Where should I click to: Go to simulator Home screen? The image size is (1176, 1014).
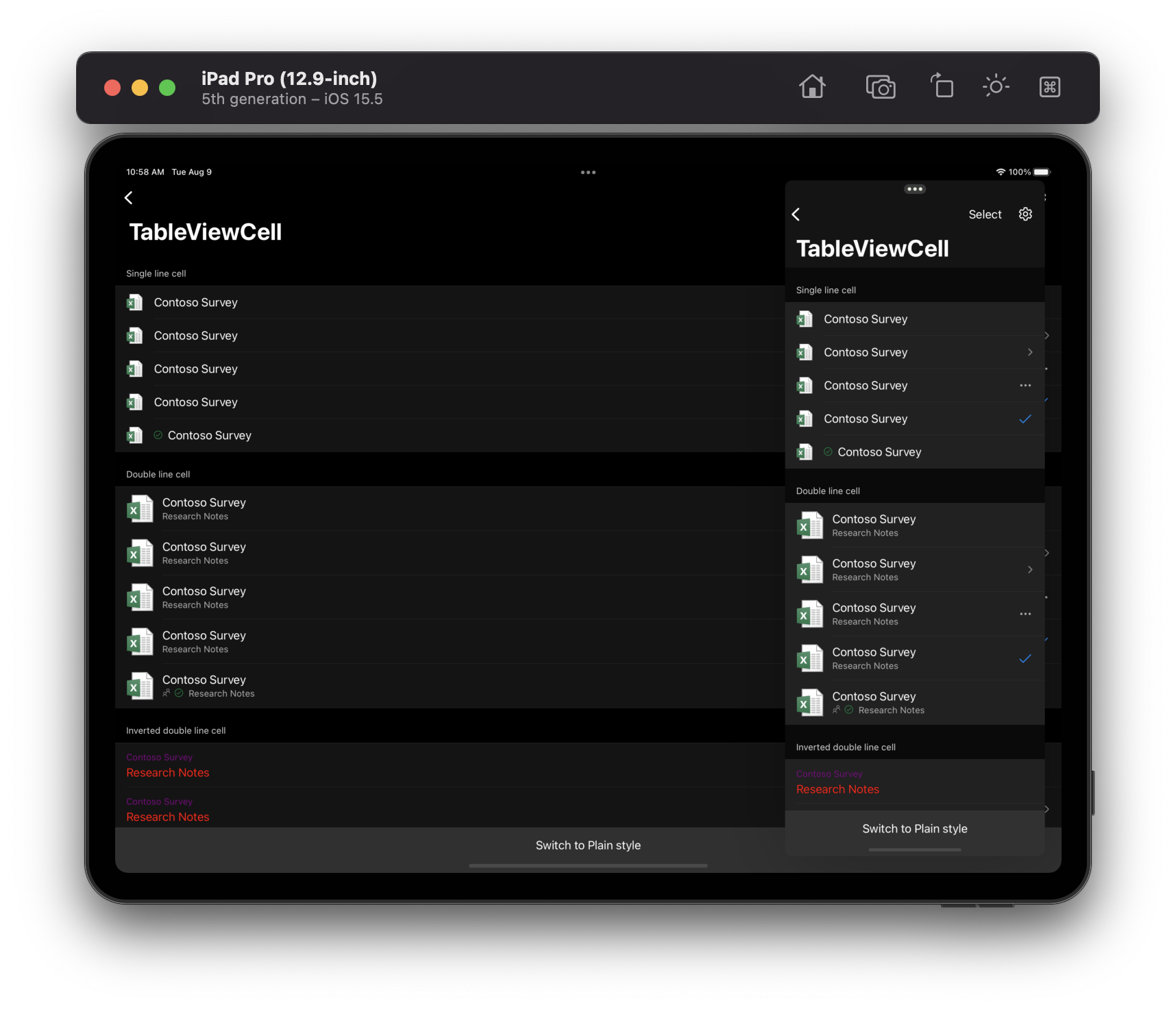point(812,87)
